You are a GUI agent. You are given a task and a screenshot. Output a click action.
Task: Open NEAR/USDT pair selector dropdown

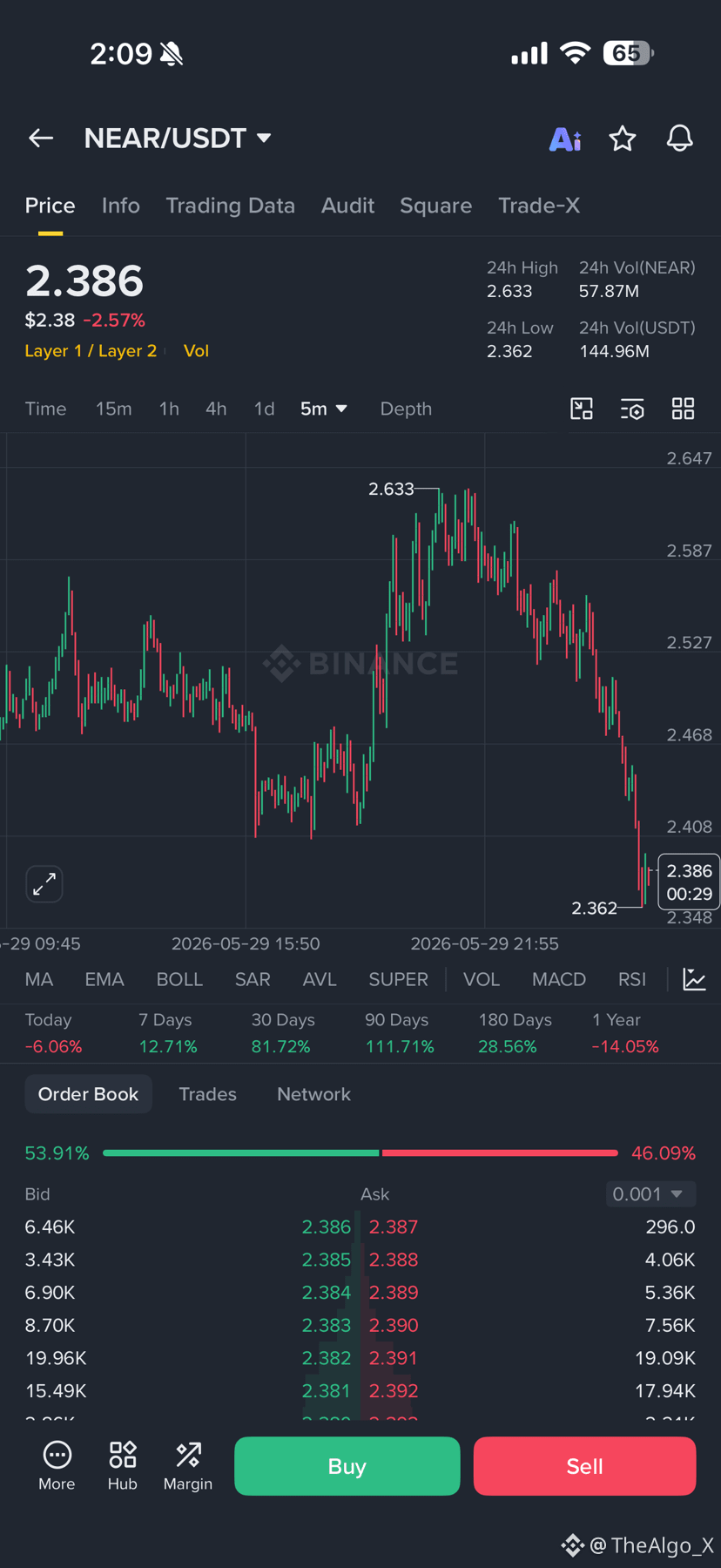[178, 138]
